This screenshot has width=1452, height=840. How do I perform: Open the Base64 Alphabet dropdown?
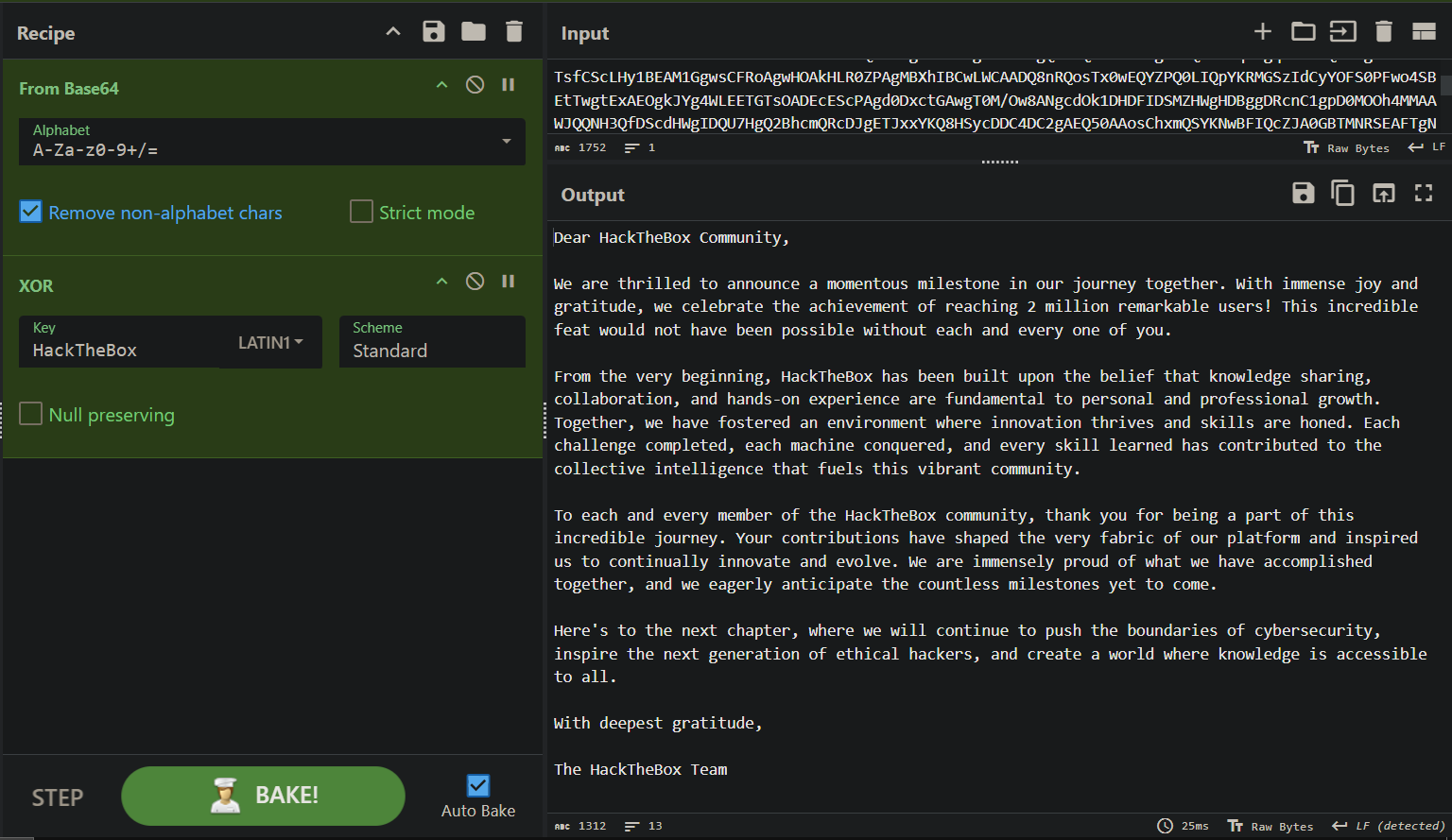pos(507,142)
